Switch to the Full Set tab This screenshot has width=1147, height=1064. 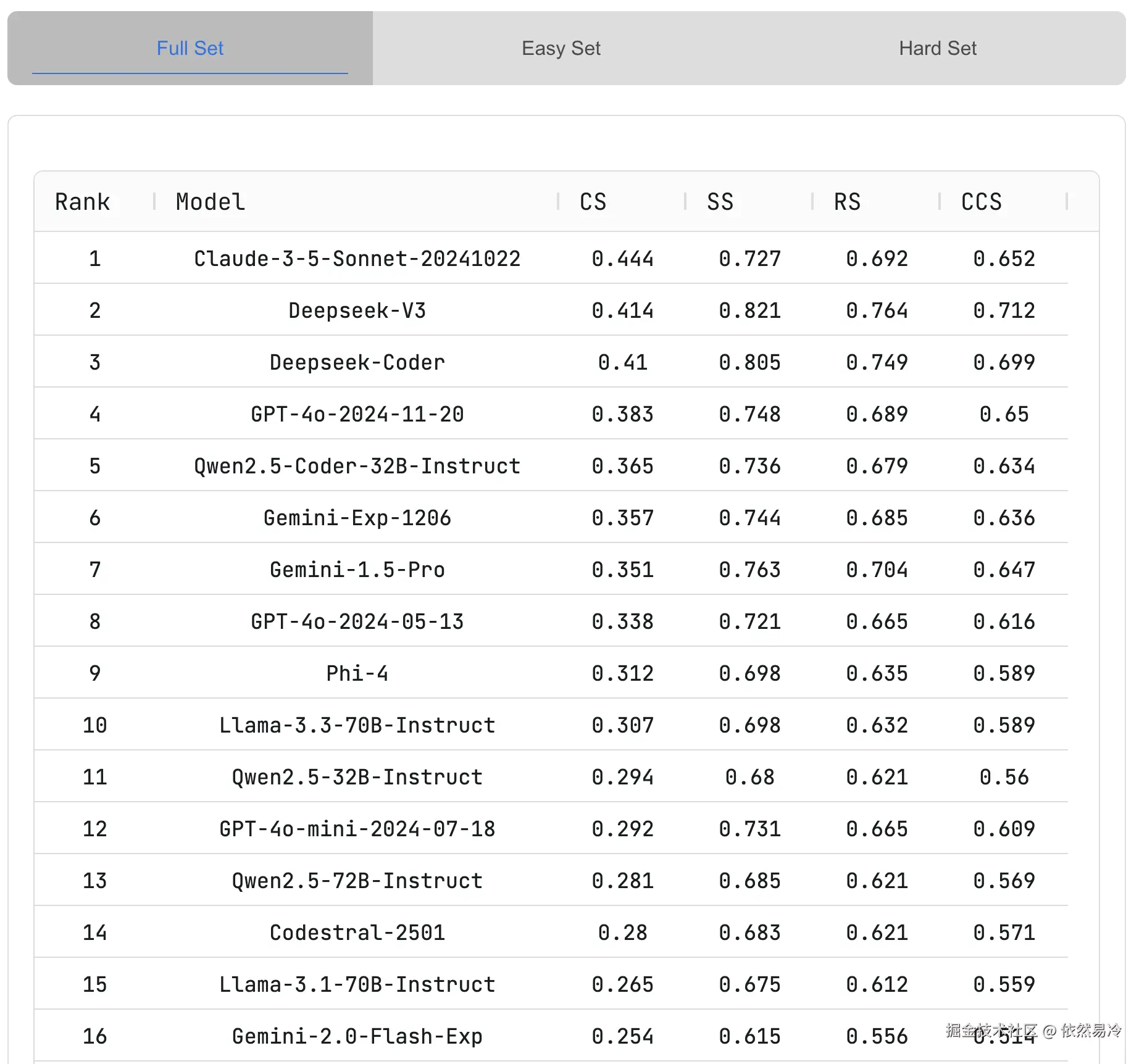point(190,48)
